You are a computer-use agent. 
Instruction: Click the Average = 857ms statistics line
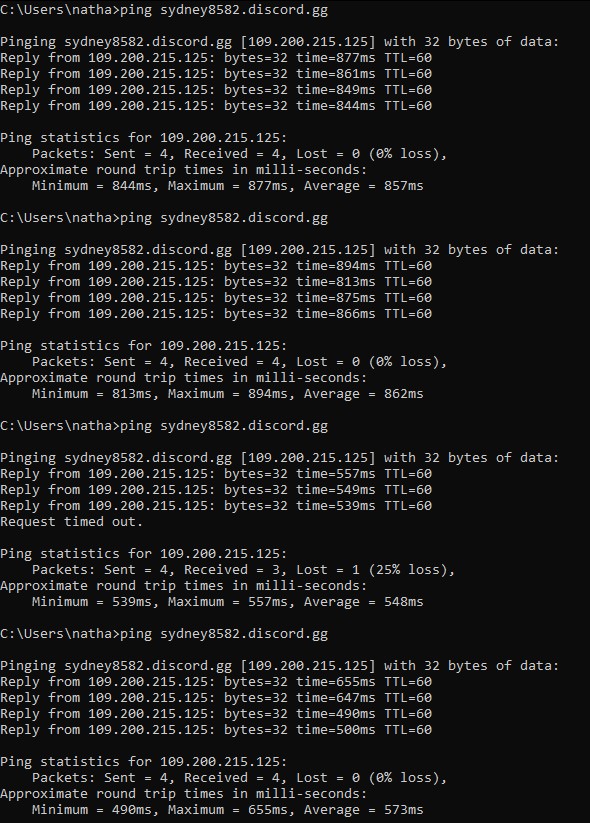pyautogui.click(x=227, y=186)
